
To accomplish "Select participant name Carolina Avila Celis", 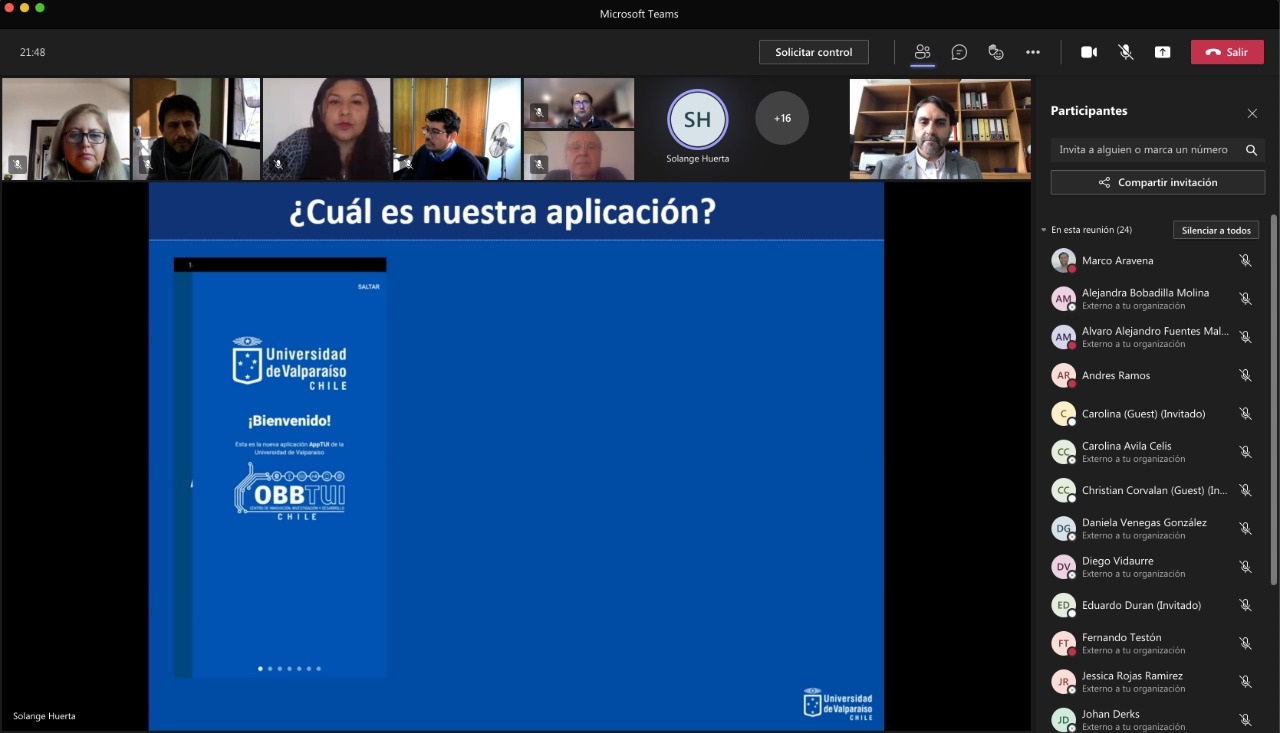I will (x=1126, y=446).
